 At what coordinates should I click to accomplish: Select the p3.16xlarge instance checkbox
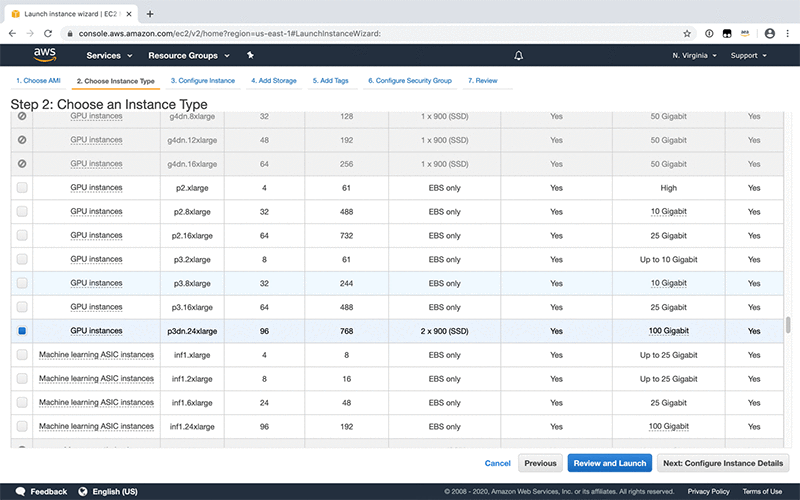[x=22, y=307]
